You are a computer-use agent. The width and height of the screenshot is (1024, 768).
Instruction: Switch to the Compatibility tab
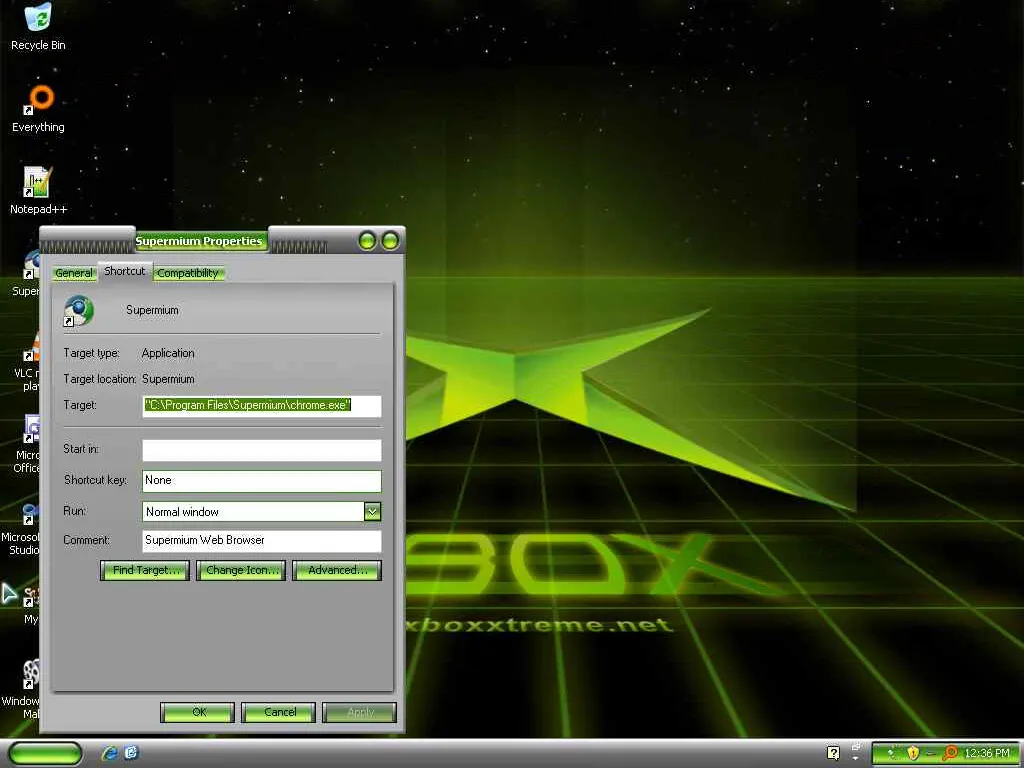coord(188,273)
